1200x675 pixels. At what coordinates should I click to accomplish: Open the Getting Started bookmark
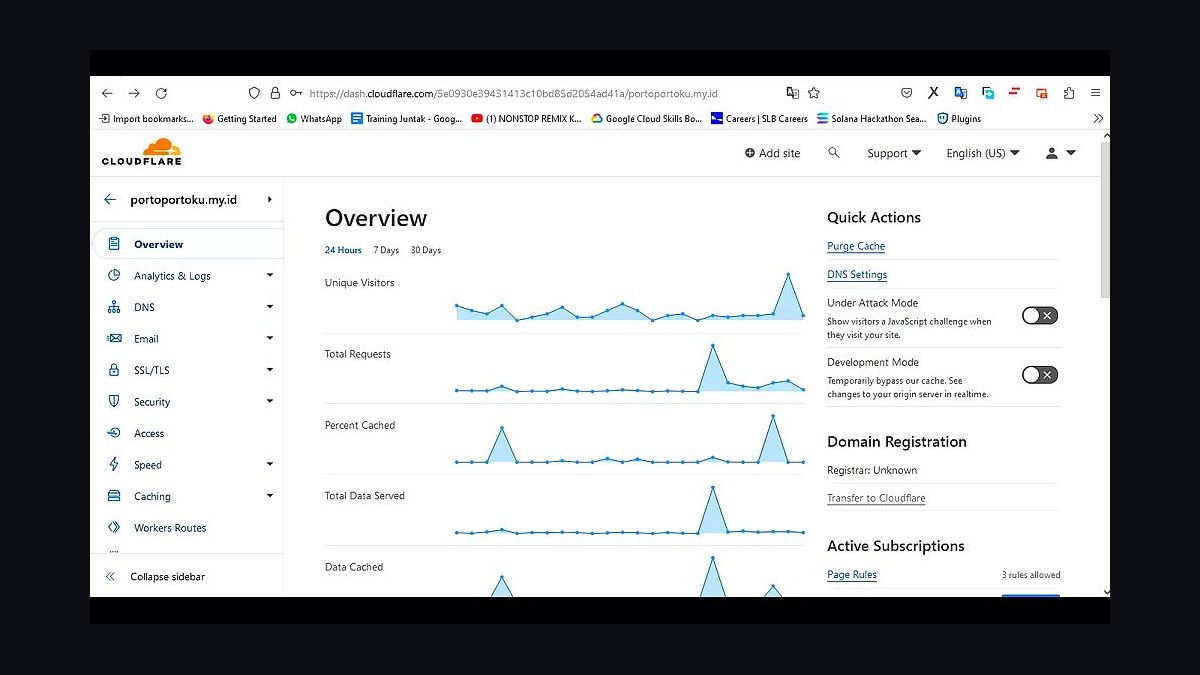(239, 118)
